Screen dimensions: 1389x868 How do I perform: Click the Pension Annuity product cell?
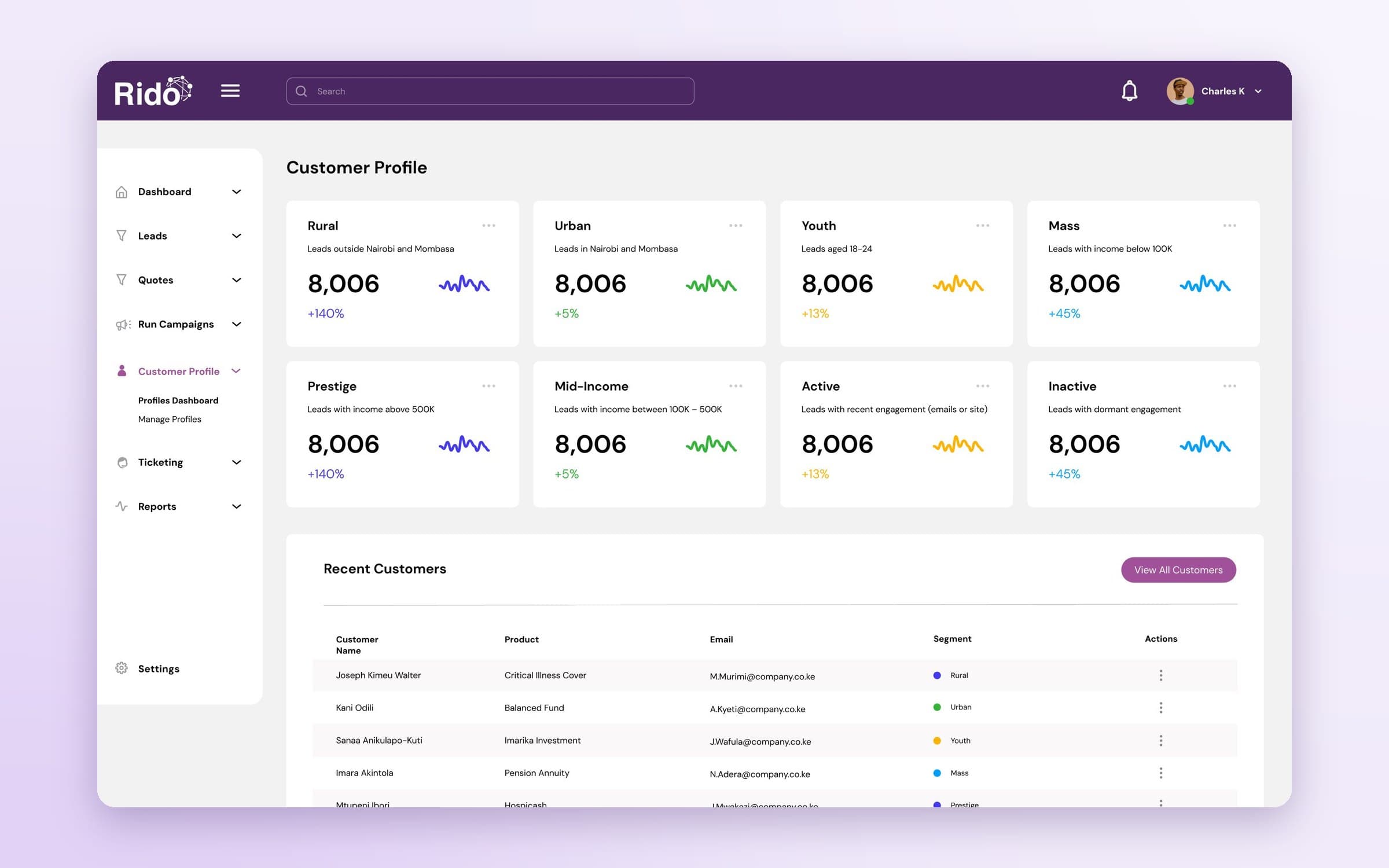pos(537,773)
